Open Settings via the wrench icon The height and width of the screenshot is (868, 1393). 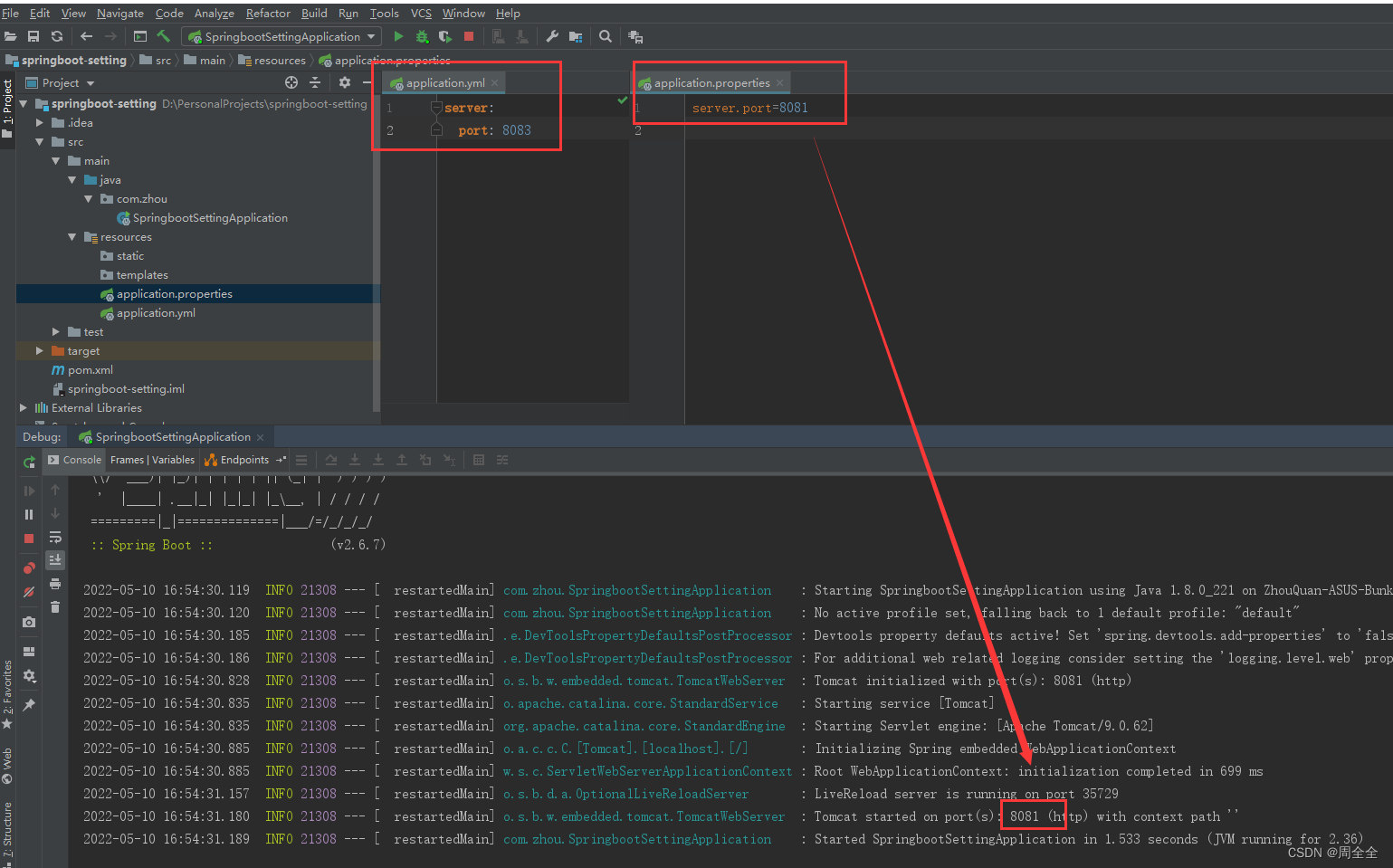click(552, 36)
